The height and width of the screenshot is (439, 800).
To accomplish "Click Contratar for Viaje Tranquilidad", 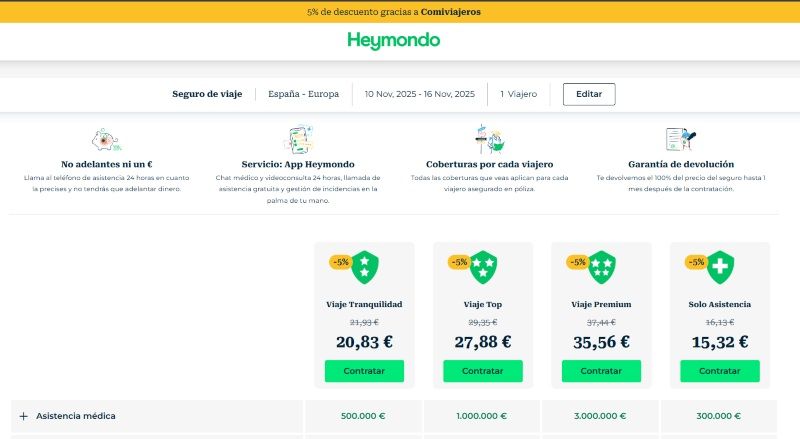I will 364,370.
